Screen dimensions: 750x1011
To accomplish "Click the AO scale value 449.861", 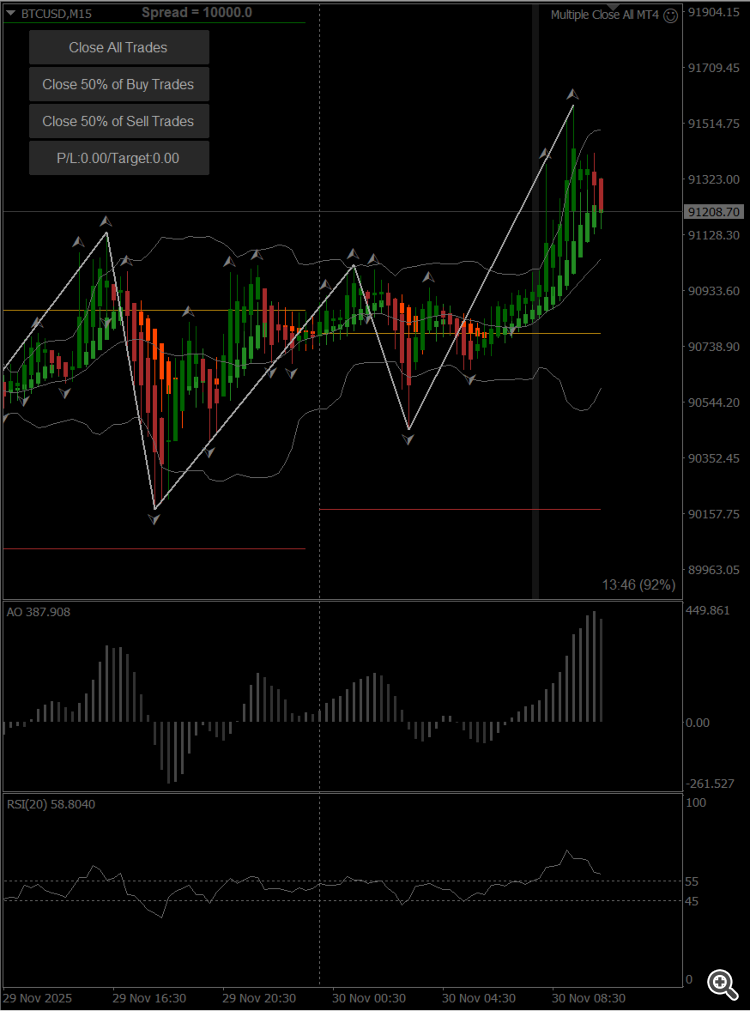I will [709, 611].
